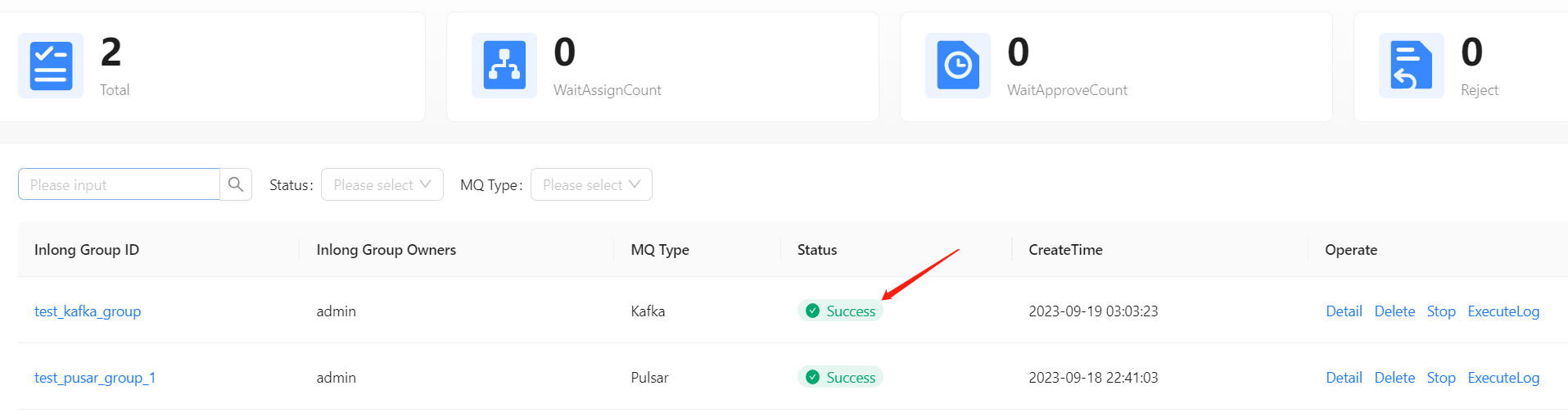Open ExecuteLog for test_kafka_group
Screen dimensions: 1568x413
1503,311
